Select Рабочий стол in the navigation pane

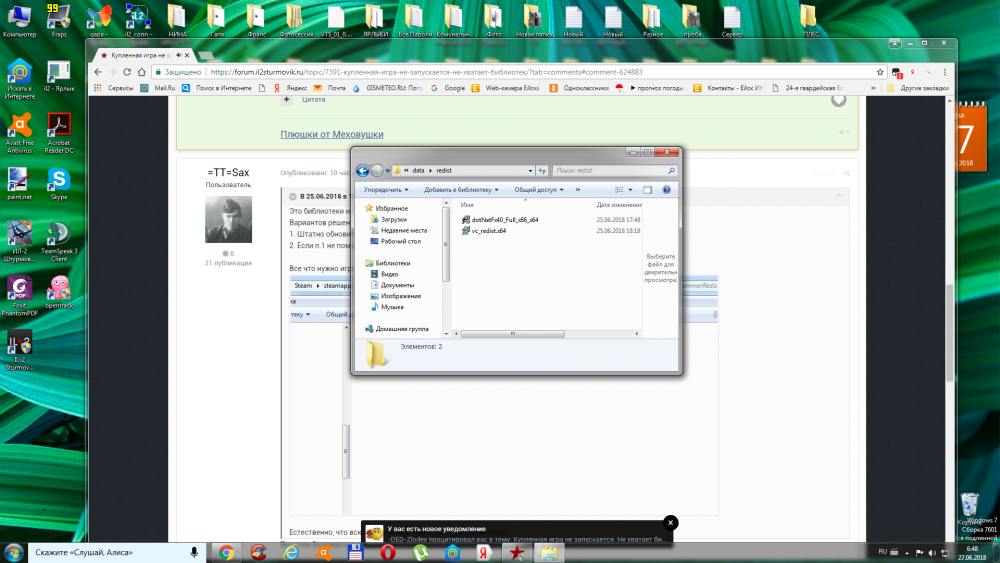point(400,241)
